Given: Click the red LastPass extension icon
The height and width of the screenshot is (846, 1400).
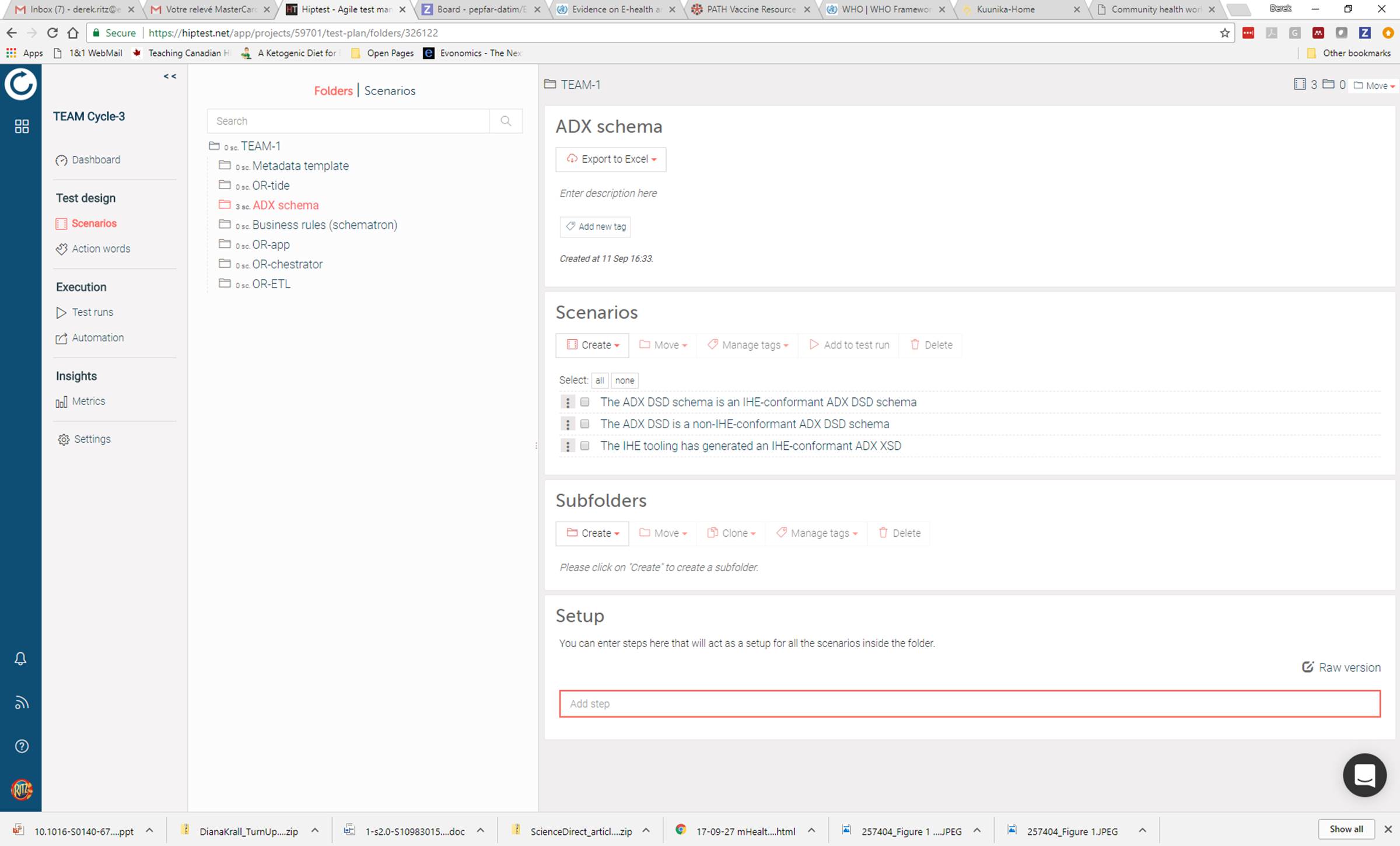Looking at the screenshot, I should (x=1248, y=33).
